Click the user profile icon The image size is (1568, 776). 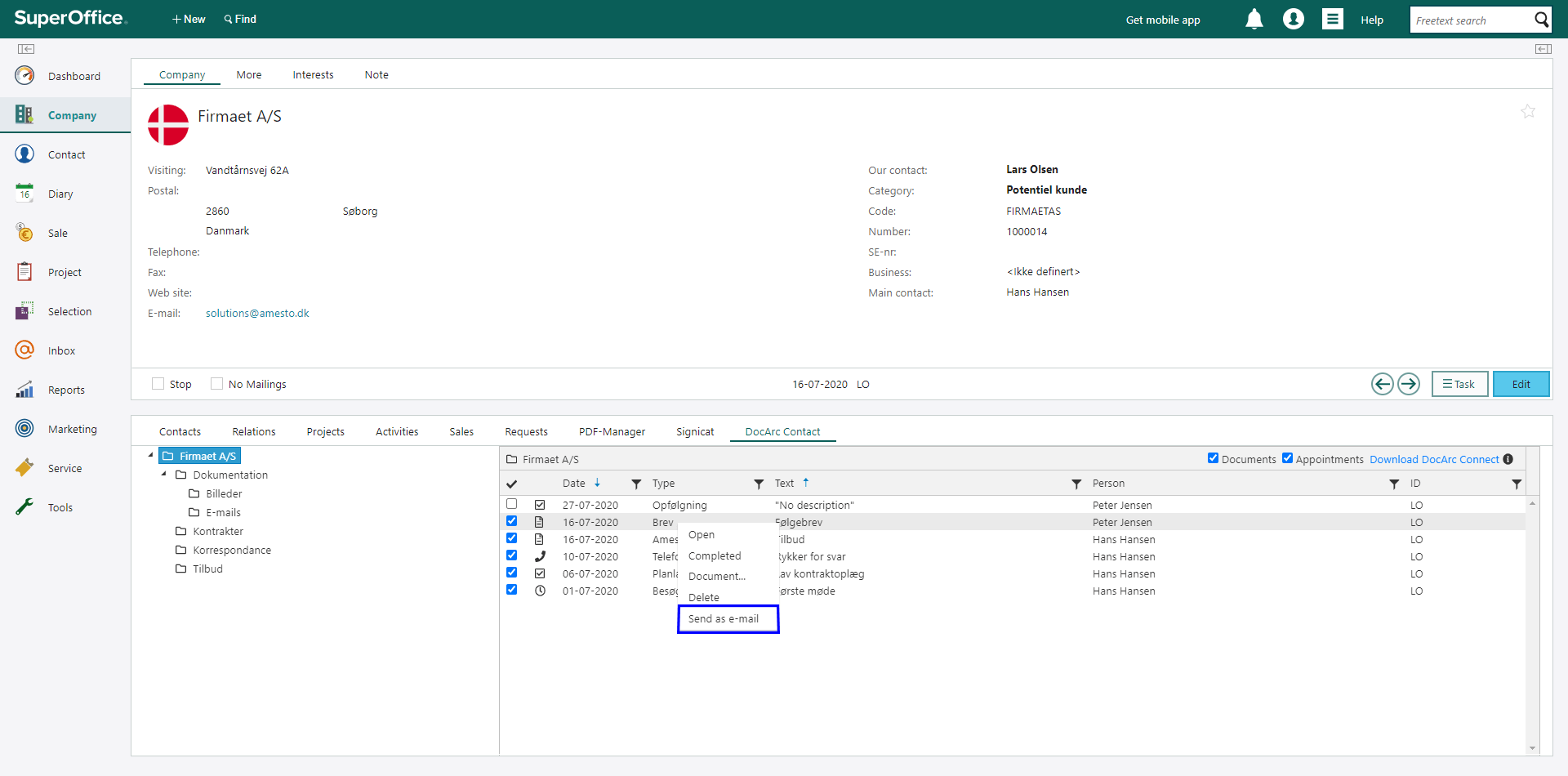(1293, 20)
